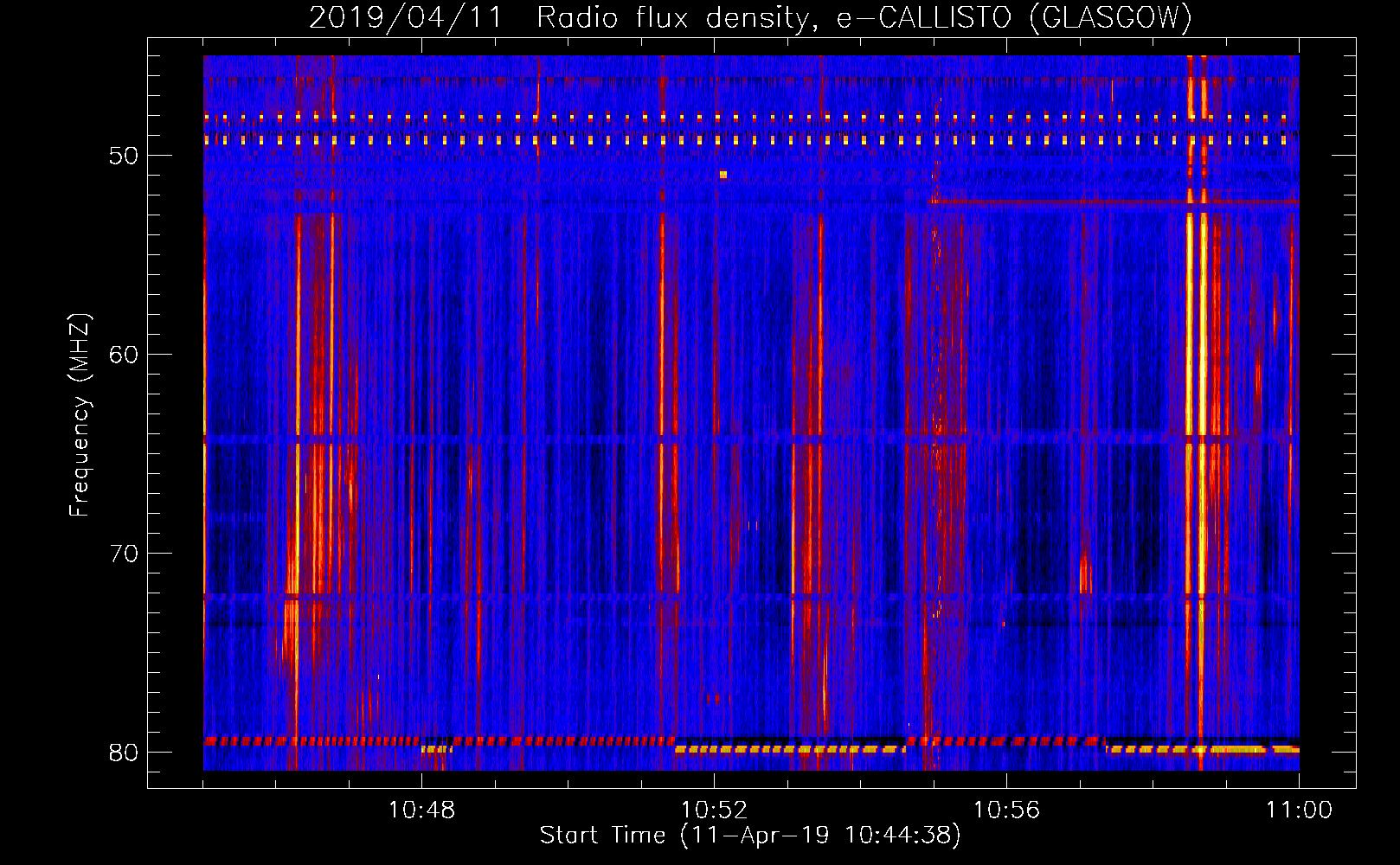This screenshot has height=865, width=1400.
Task: Click the 'Start Time (11-Apr-19 10:44:38)' label
Action: (x=750, y=836)
